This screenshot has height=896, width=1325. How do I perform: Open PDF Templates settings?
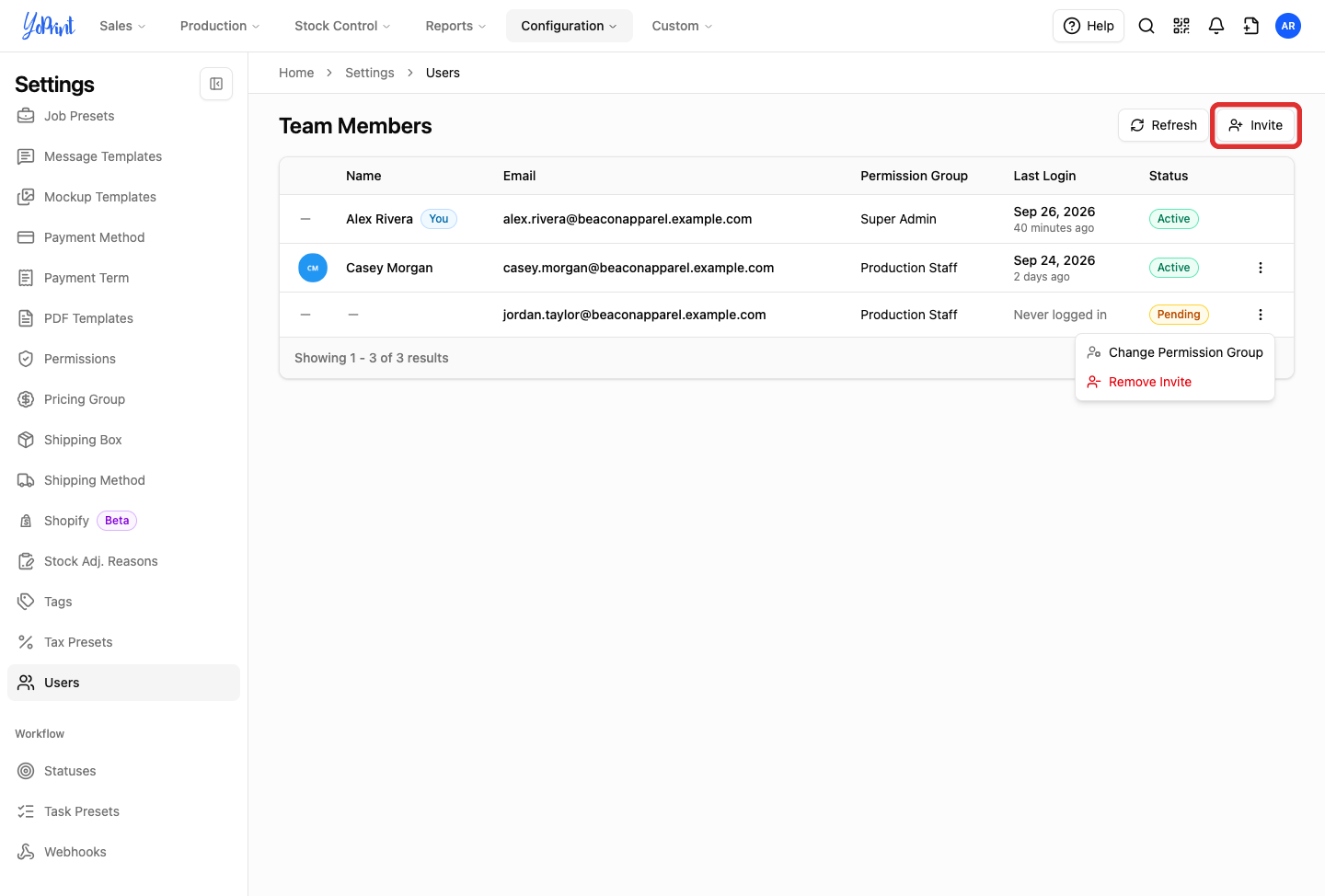pyautogui.click(x=123, y=318)
